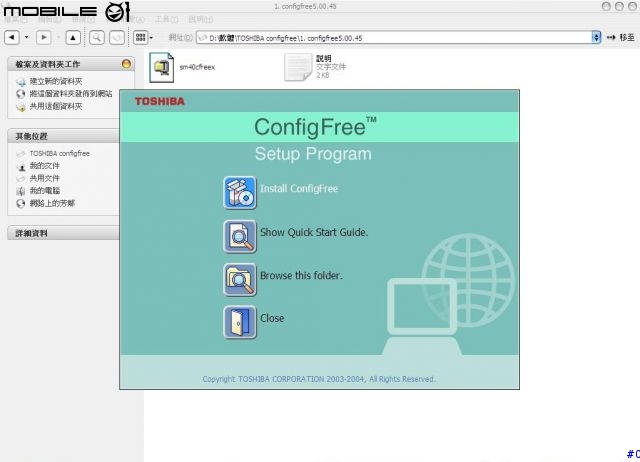Open the 說明(H) menu
640x462 pixels.
(x=200, y=19)
